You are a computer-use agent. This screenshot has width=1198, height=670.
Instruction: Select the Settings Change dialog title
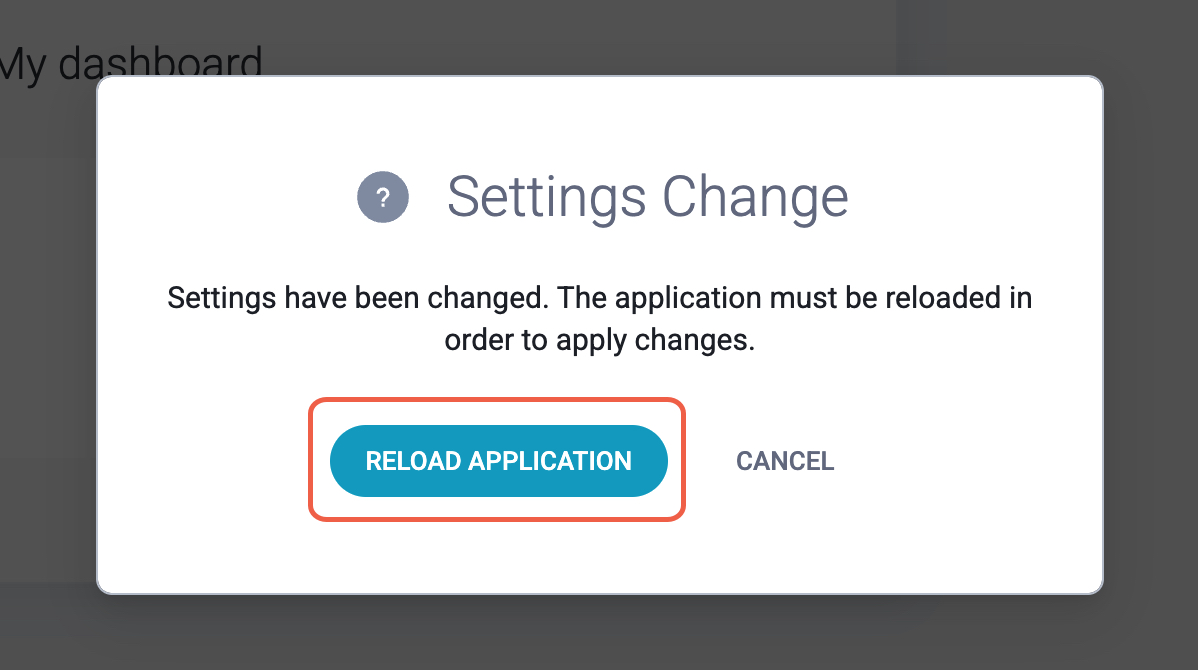(647, 198)
